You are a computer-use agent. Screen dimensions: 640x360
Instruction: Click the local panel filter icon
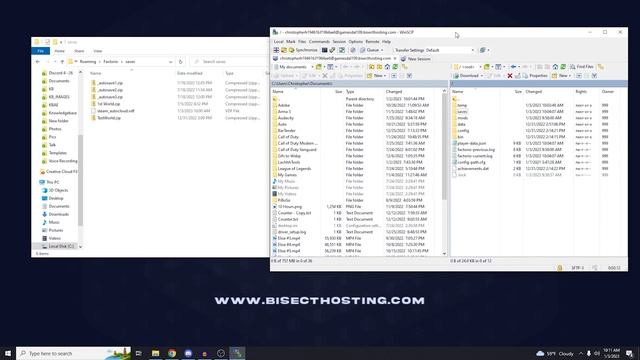coord(330,67)
